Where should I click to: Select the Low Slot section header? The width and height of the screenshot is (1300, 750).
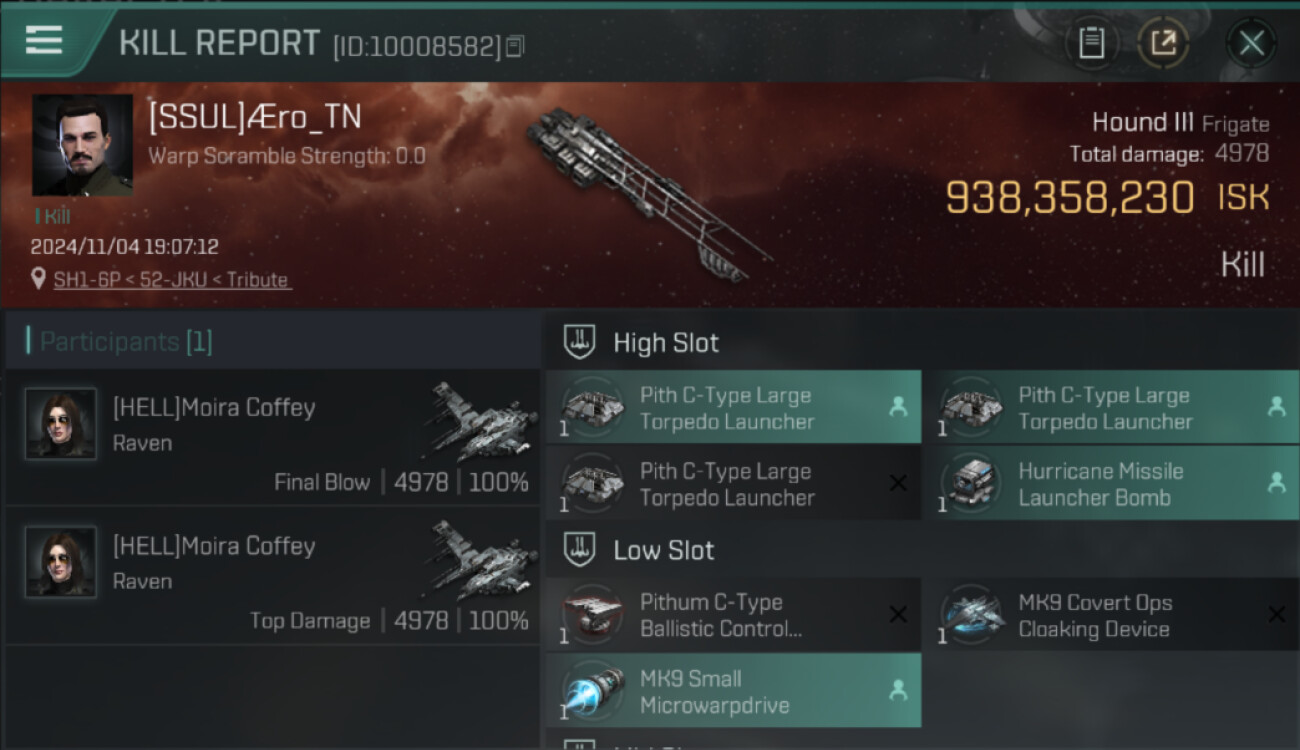[x=921, y=550]
